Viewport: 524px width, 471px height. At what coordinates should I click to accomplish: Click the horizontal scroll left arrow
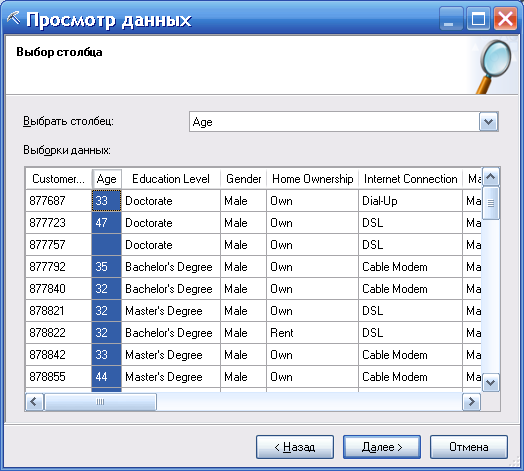[34, 401]
